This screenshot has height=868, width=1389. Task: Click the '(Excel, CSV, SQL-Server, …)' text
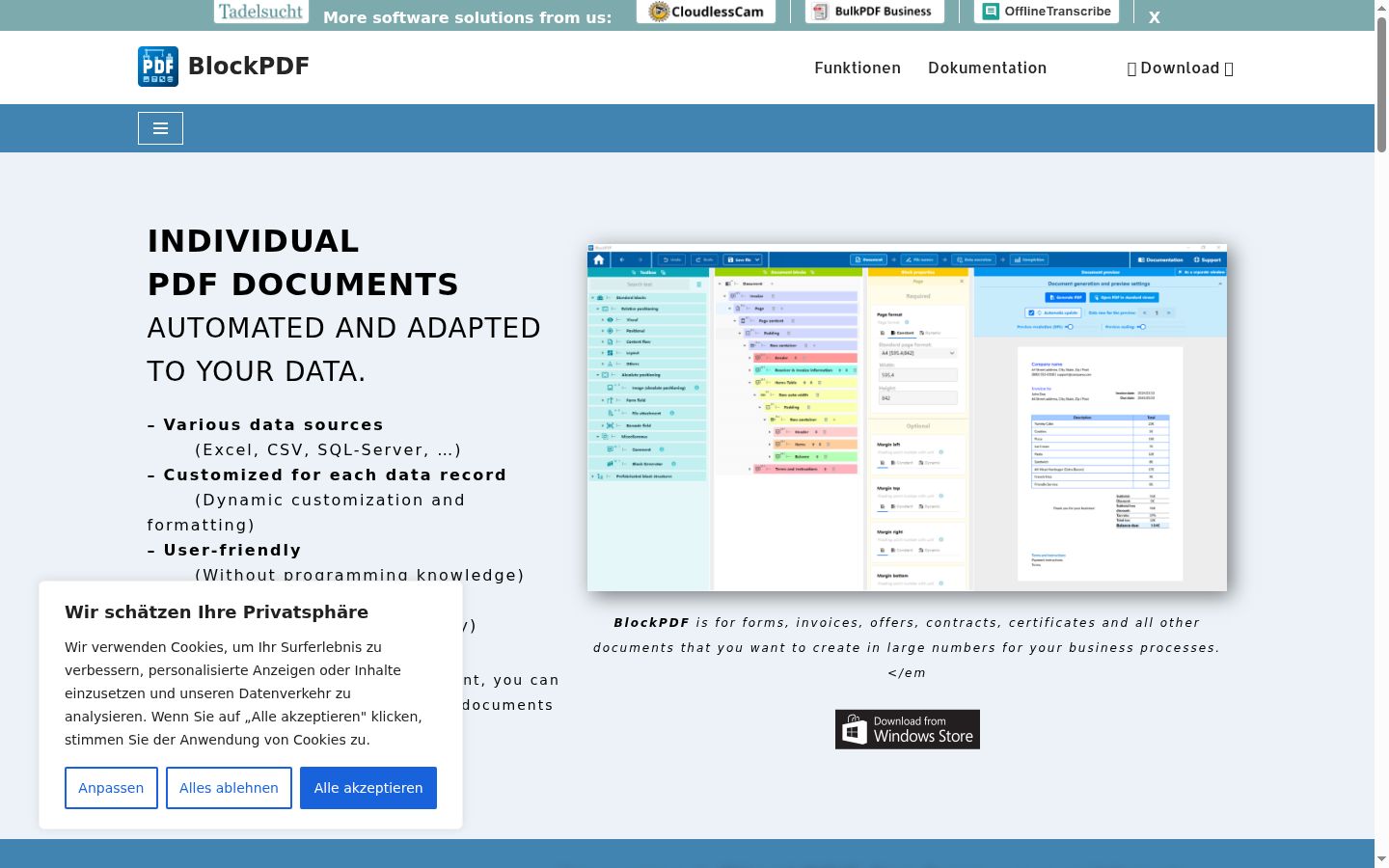pyautogui.click(x=328, y=449)
